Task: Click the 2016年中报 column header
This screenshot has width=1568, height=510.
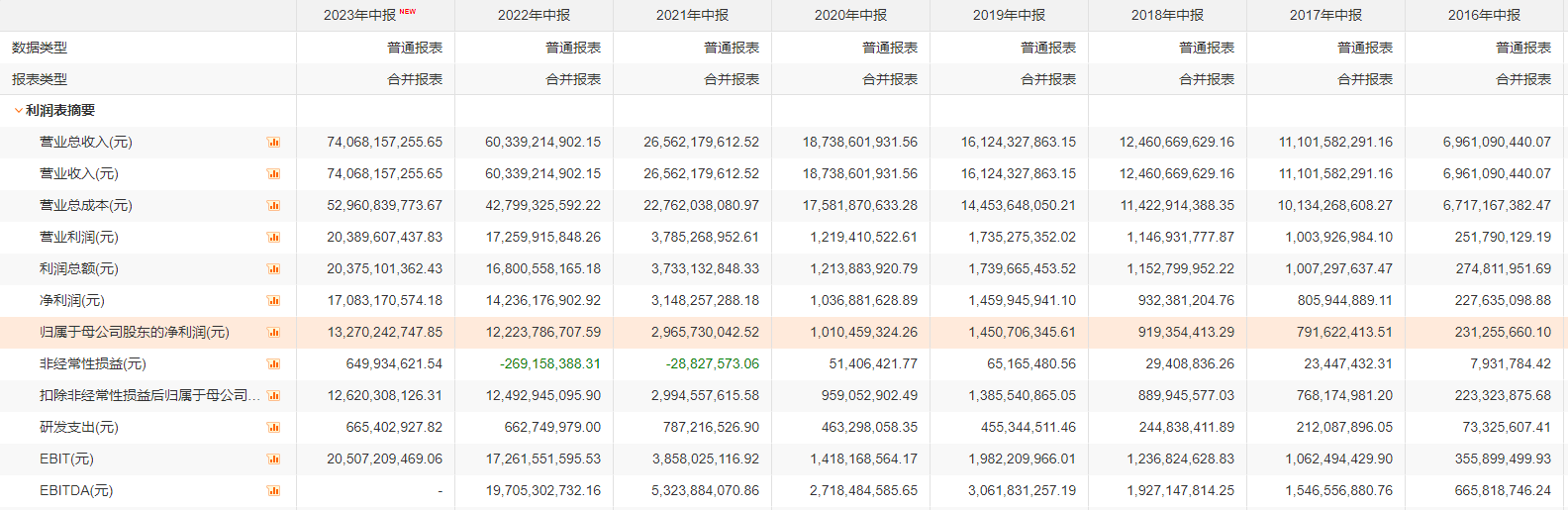Action: (1484, 15)
